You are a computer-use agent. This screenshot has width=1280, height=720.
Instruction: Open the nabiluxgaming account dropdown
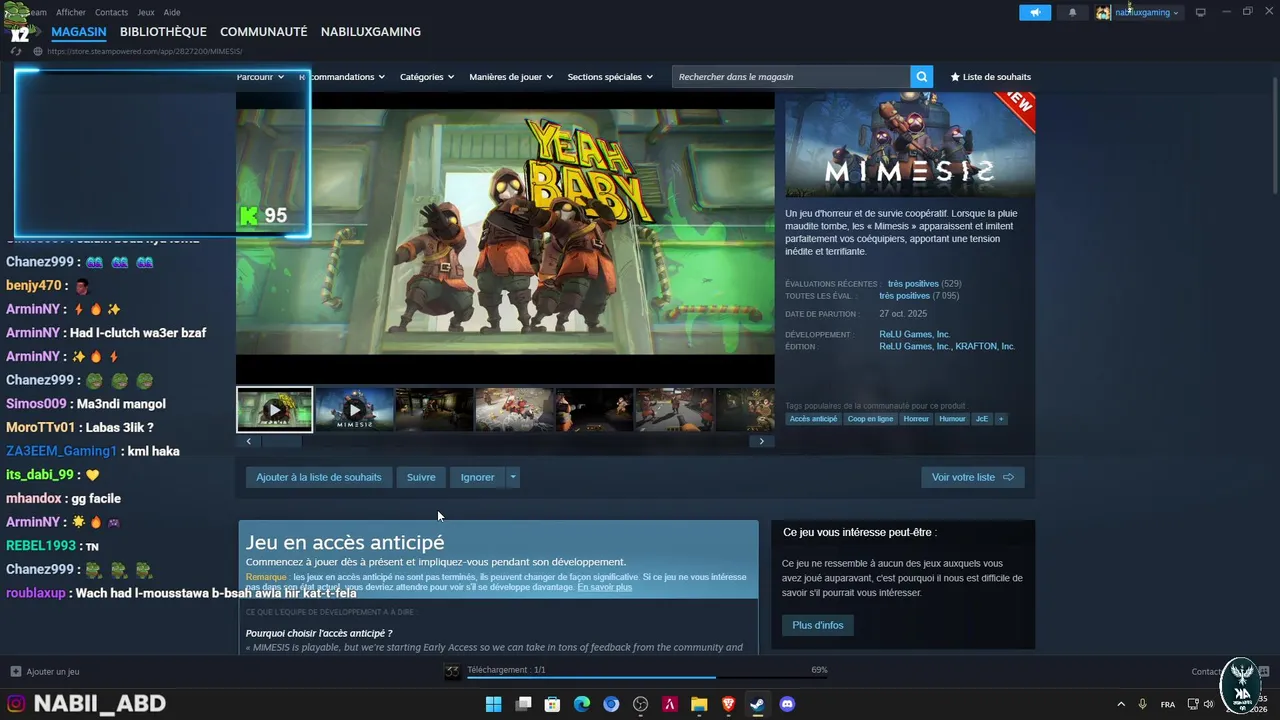(1138, 12)
